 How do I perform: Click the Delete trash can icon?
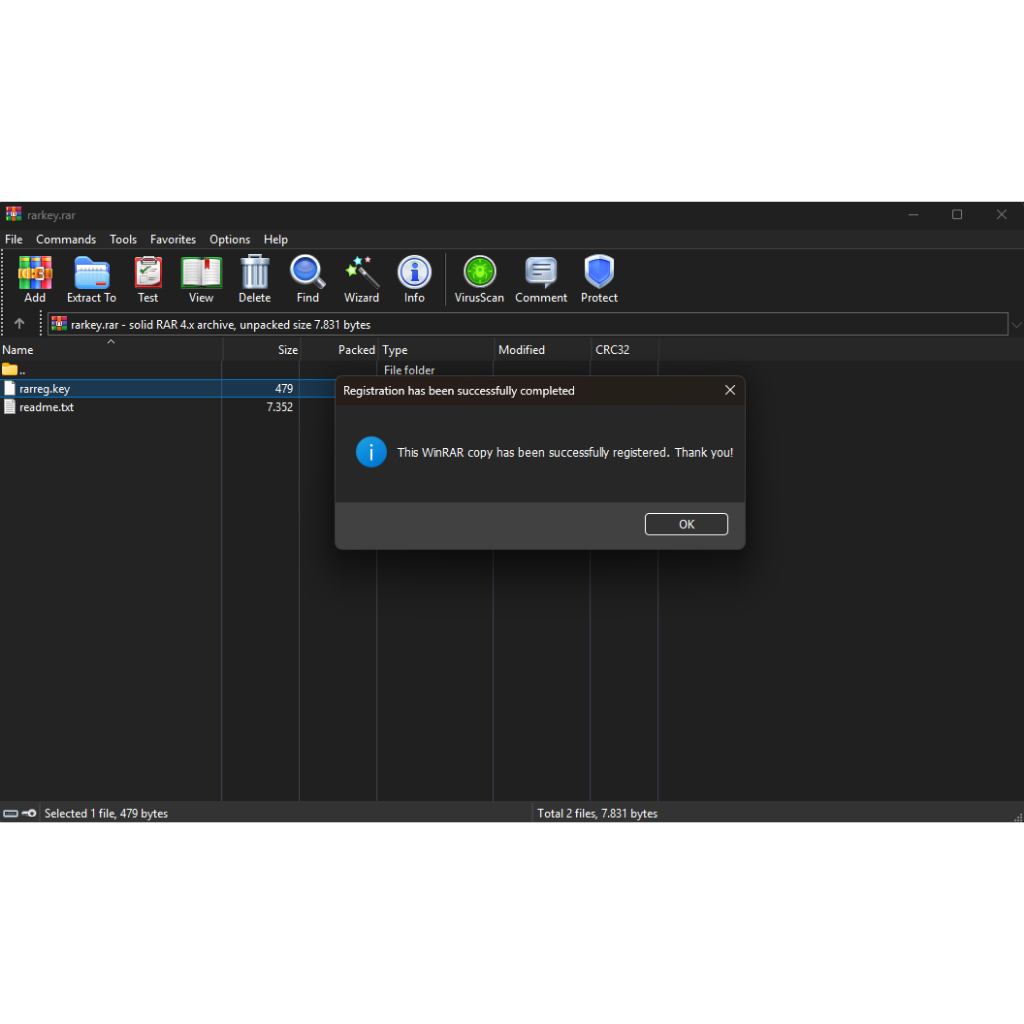(x=255, y=272)
